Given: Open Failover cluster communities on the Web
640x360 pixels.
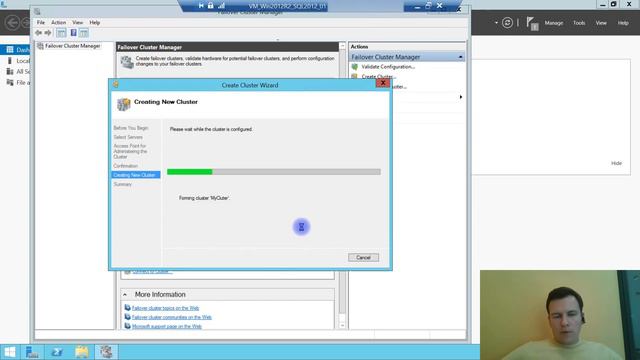Looking at the screenshot, I should (171, 317).
